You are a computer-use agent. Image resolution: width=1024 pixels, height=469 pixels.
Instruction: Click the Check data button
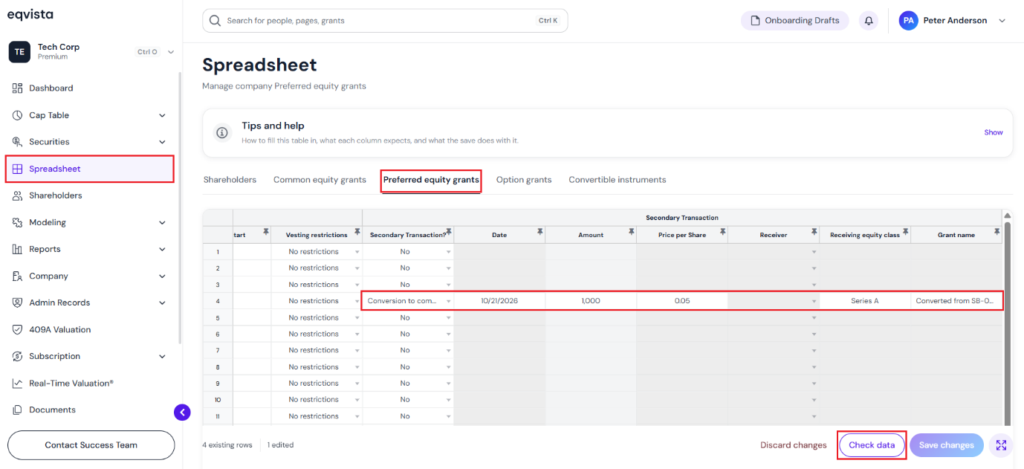[x=872, y=445]
